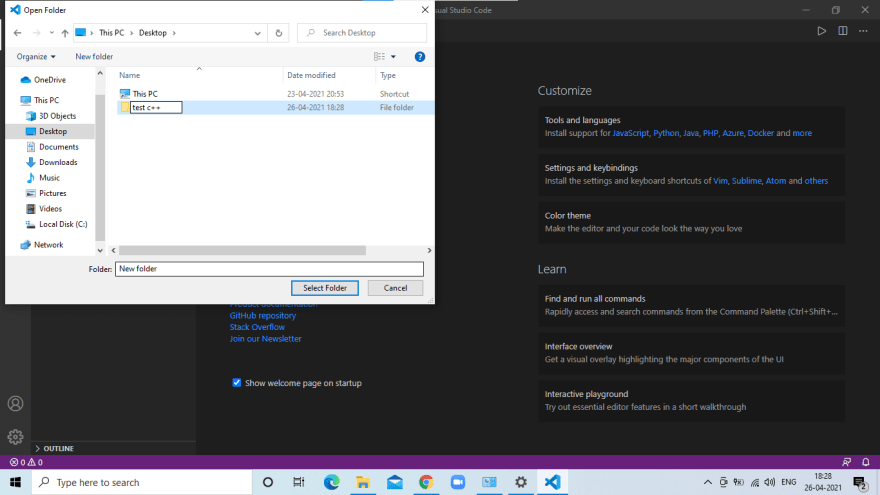Click the horizontal scrollbar in file list
This screenshot has width=880, height=495.
point(242,250)
